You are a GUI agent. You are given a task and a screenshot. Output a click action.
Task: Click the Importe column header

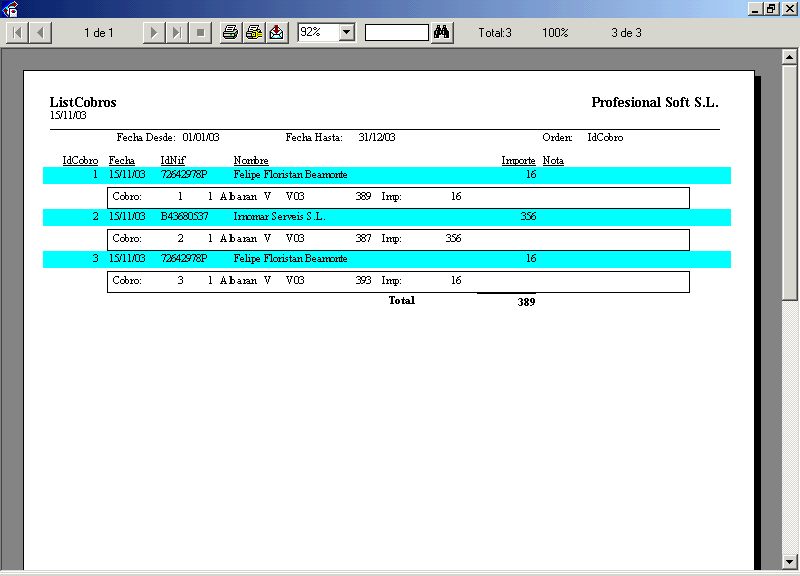518,160
